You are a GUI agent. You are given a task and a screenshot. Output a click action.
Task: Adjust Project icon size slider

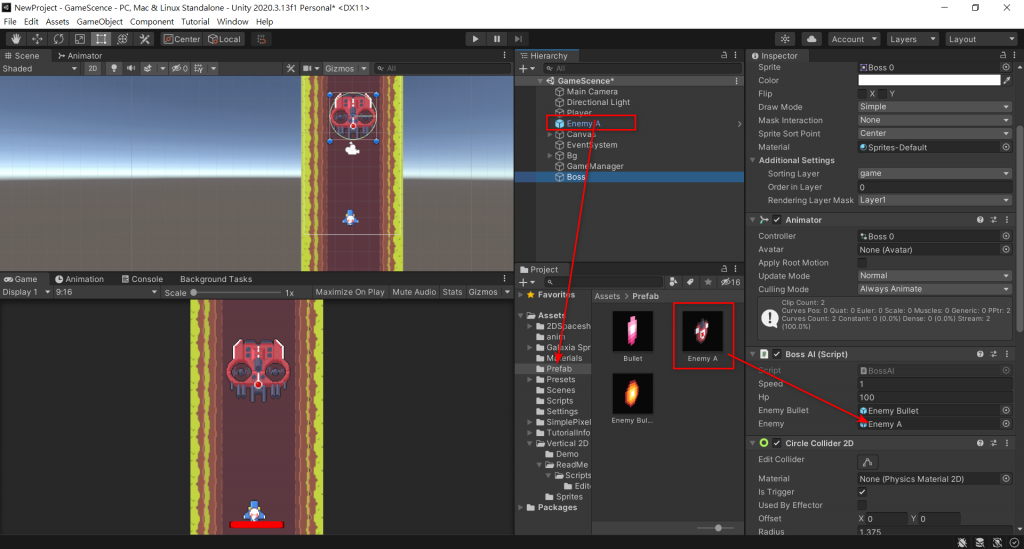[x=718, y=527]
